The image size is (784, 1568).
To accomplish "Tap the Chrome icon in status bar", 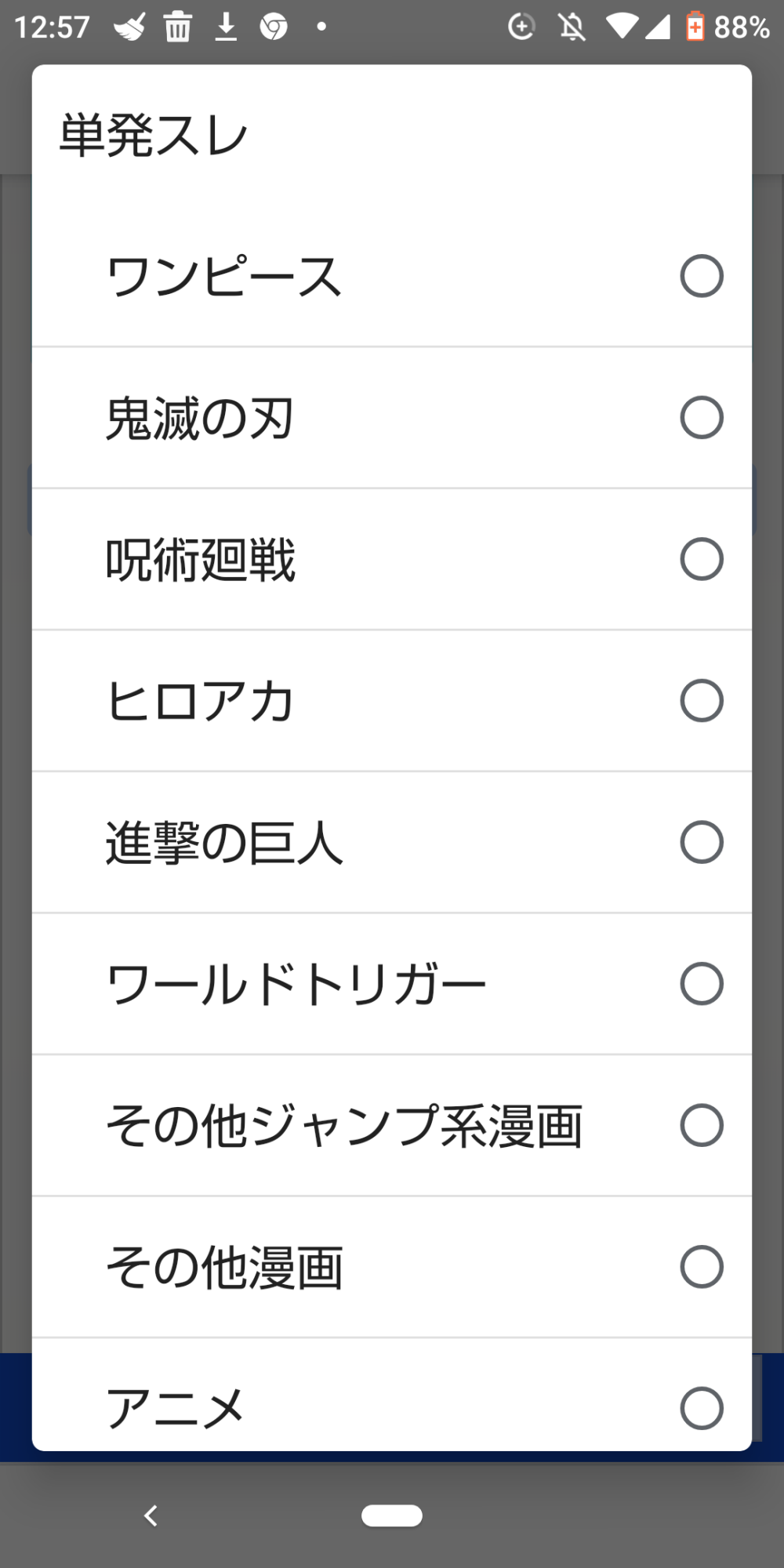I will pyautogui.click(x=274, y=27).
